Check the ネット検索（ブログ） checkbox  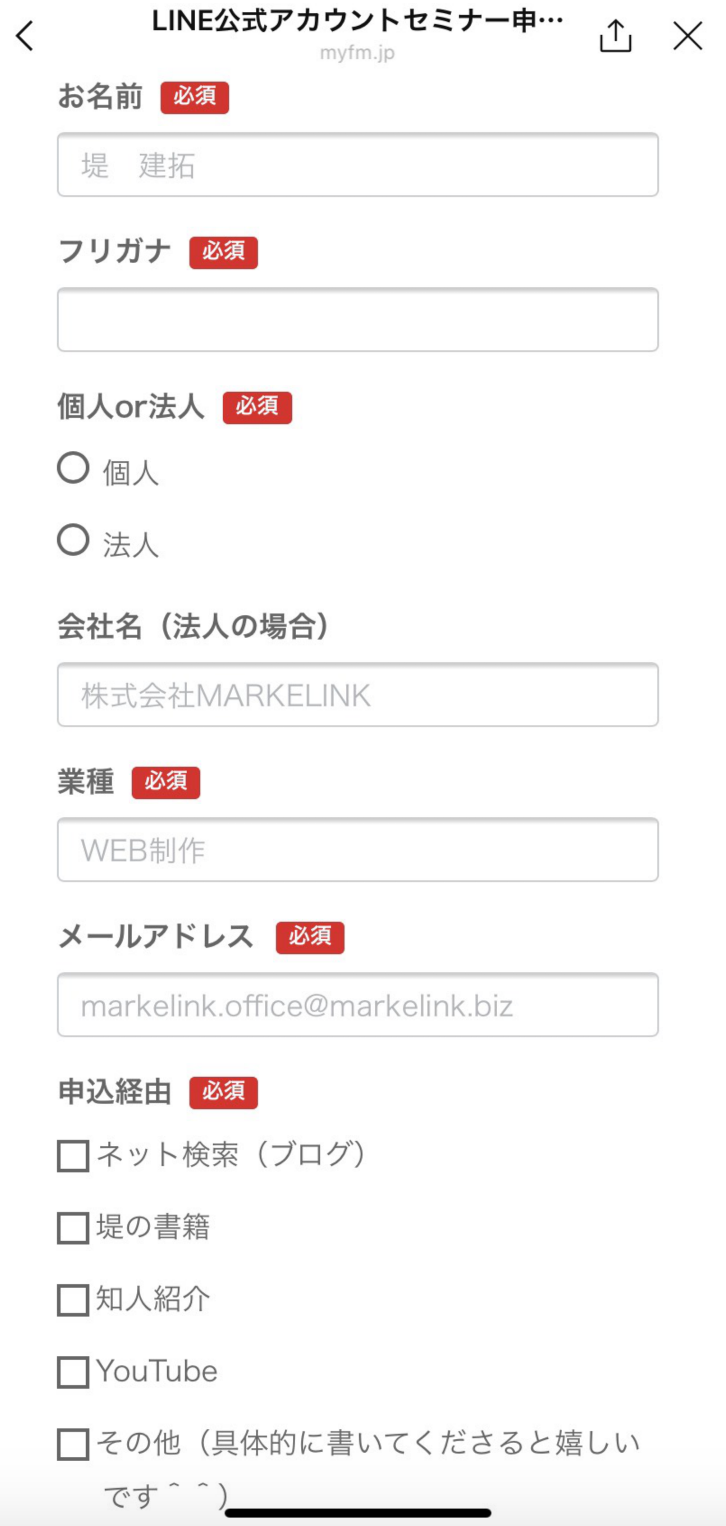pos(73,1156)
